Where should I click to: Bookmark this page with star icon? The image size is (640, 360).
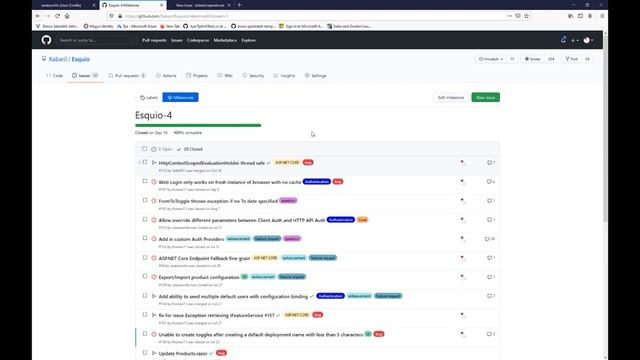[x=527, y=16]
